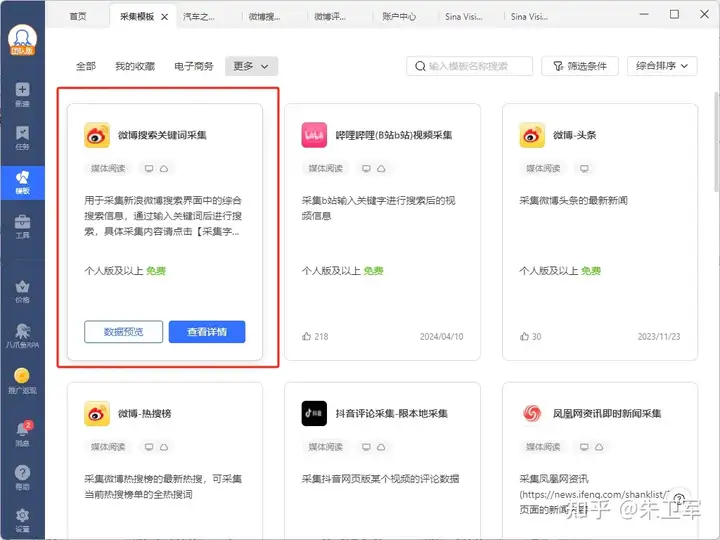
Task: Switch to the 汽车之... tab
Action: [x=199, y=17]
